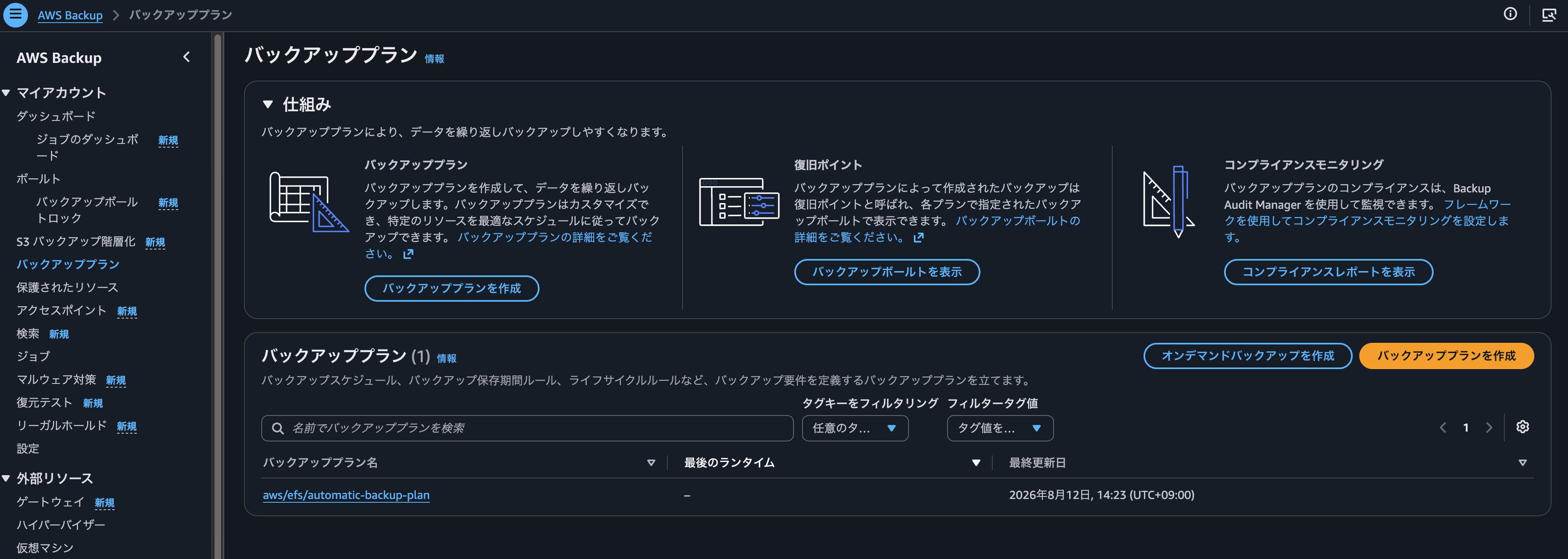Open リーガルホールド in sidebar
This screenshot has width=1568, height=559.
tap(62, 426)
